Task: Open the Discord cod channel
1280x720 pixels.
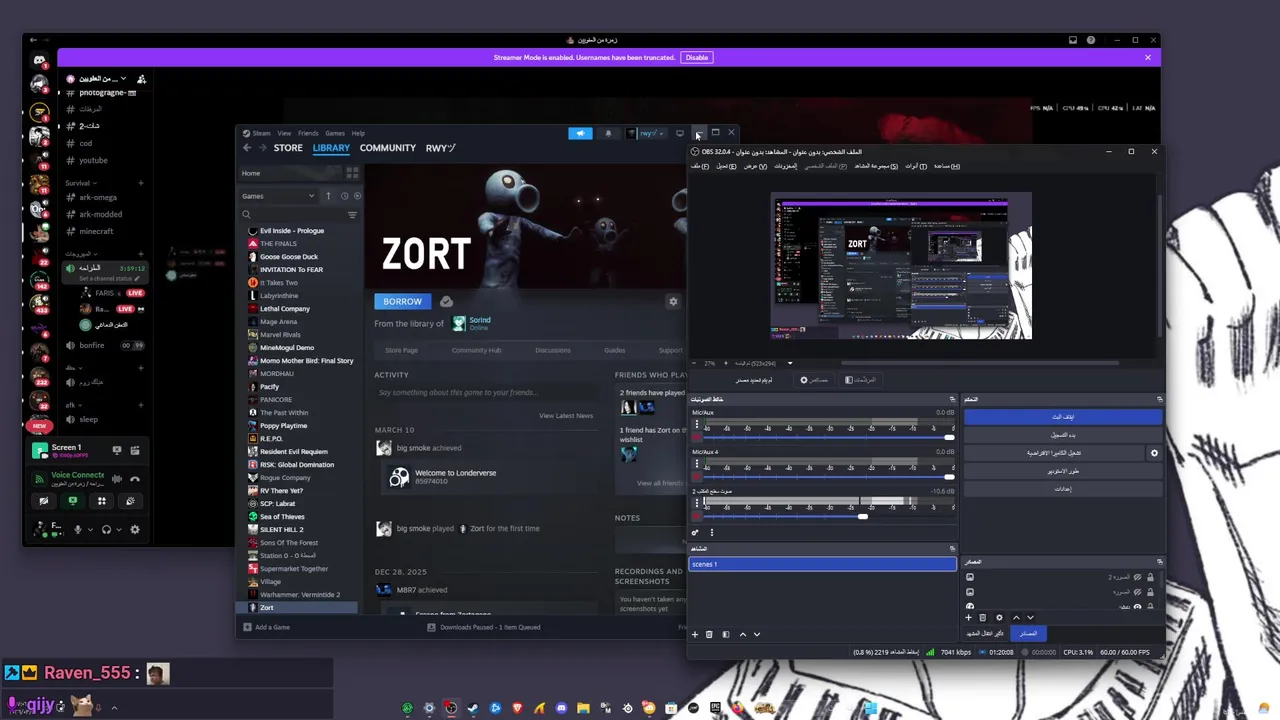Action: pos(86,143)
